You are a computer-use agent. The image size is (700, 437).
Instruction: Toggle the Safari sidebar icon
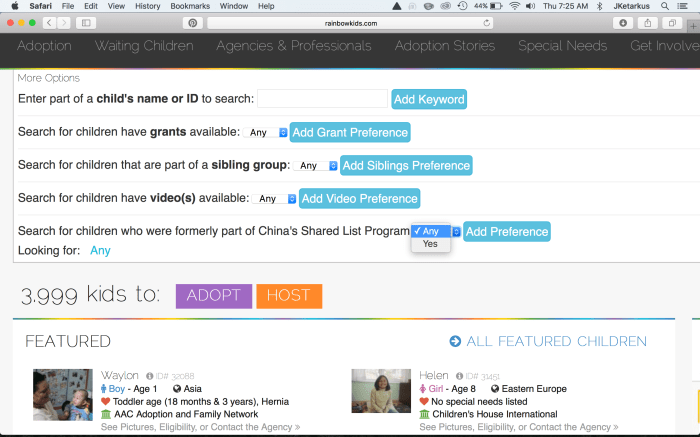coord(85,22)
